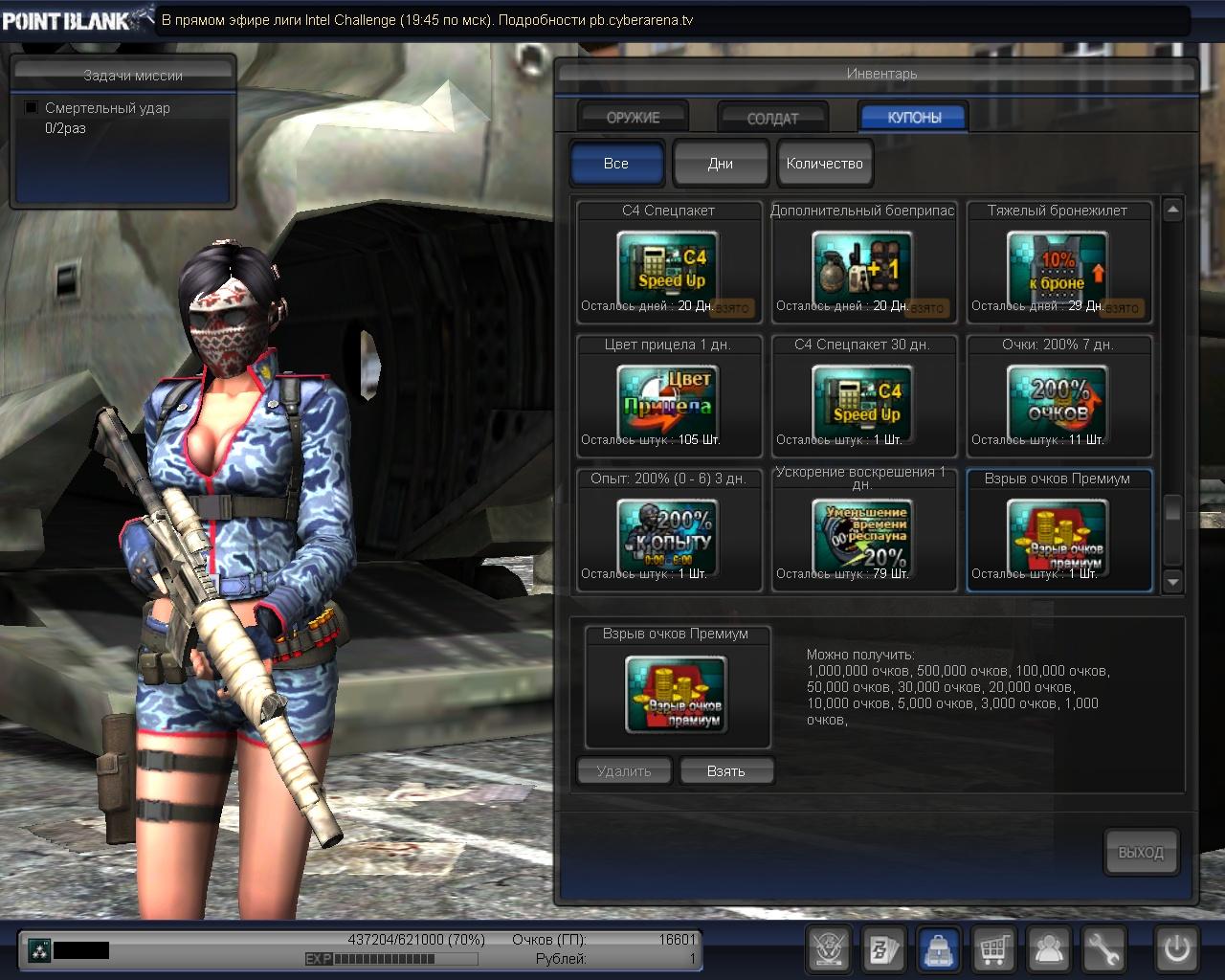The height and width of the screenshot is (980, 1225).
Task: Click the backpack inventory icon
Action: point(939,949)
